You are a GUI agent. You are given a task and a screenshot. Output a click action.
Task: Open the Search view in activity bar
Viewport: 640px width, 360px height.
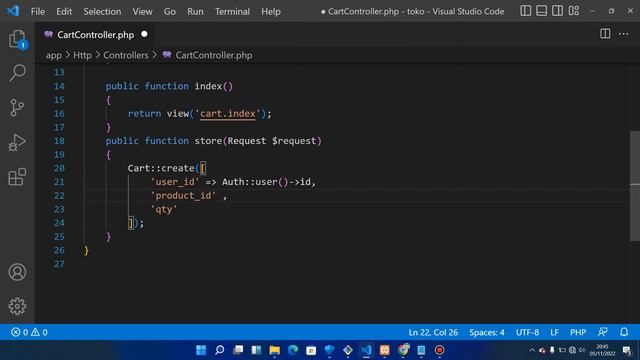[x=17, y=73]
